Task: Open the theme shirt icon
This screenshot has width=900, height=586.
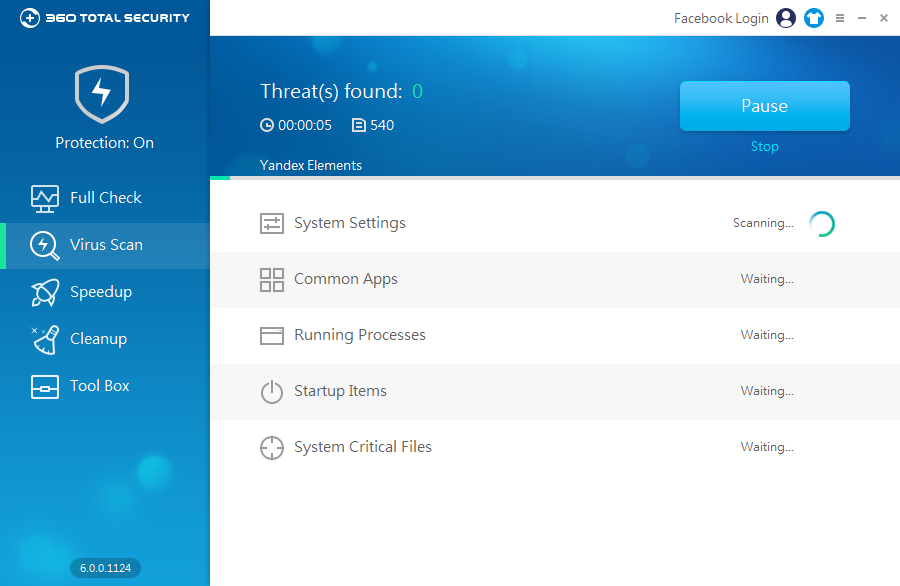Action: (814, 18)
